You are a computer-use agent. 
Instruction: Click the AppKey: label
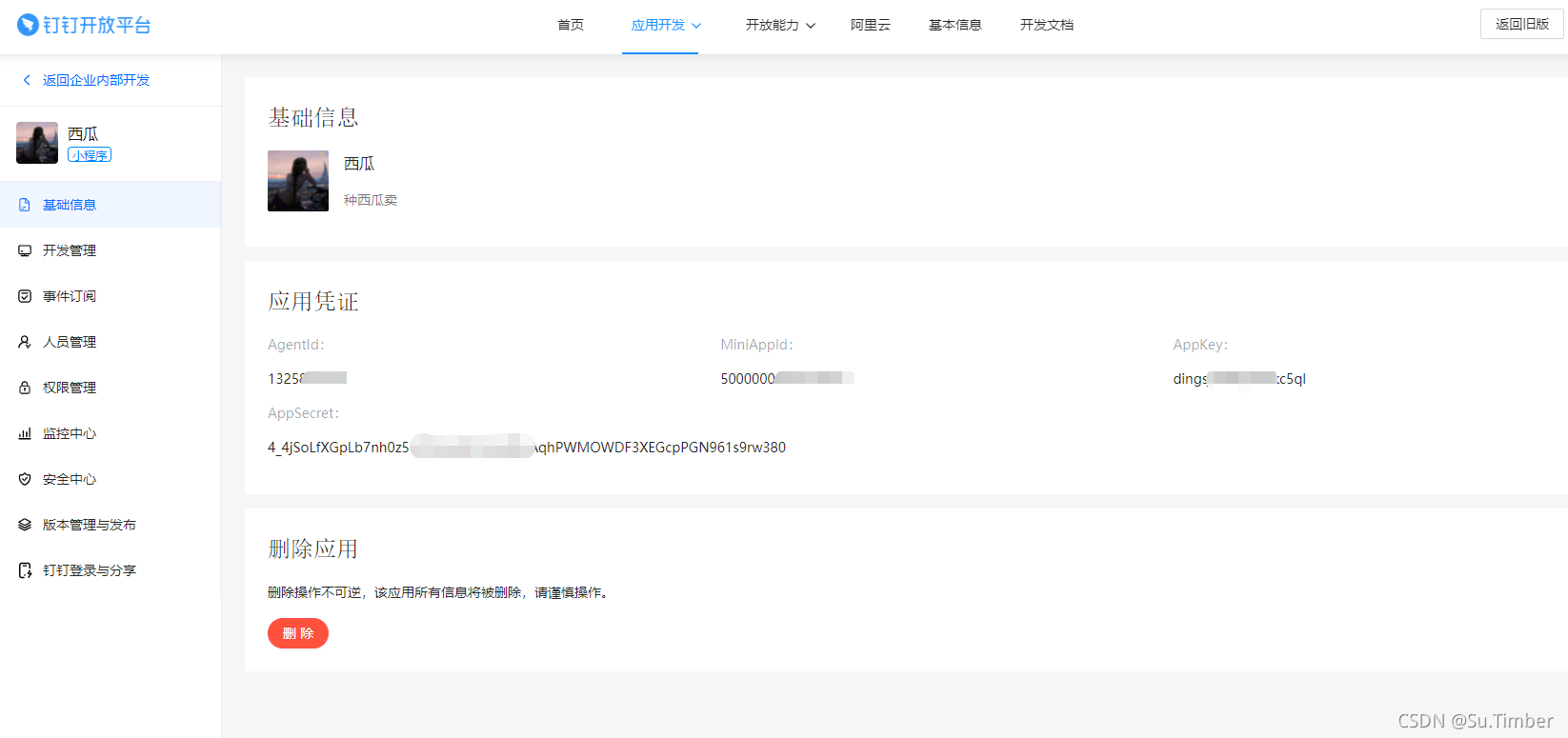tap(1200, 345)
